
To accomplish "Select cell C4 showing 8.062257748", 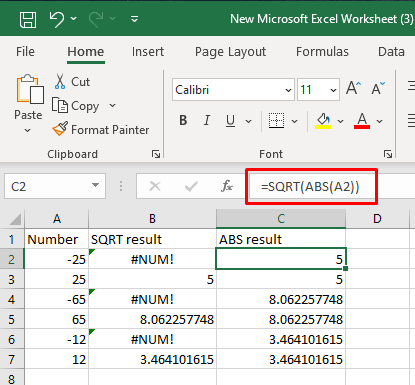I will click(281, 299).
